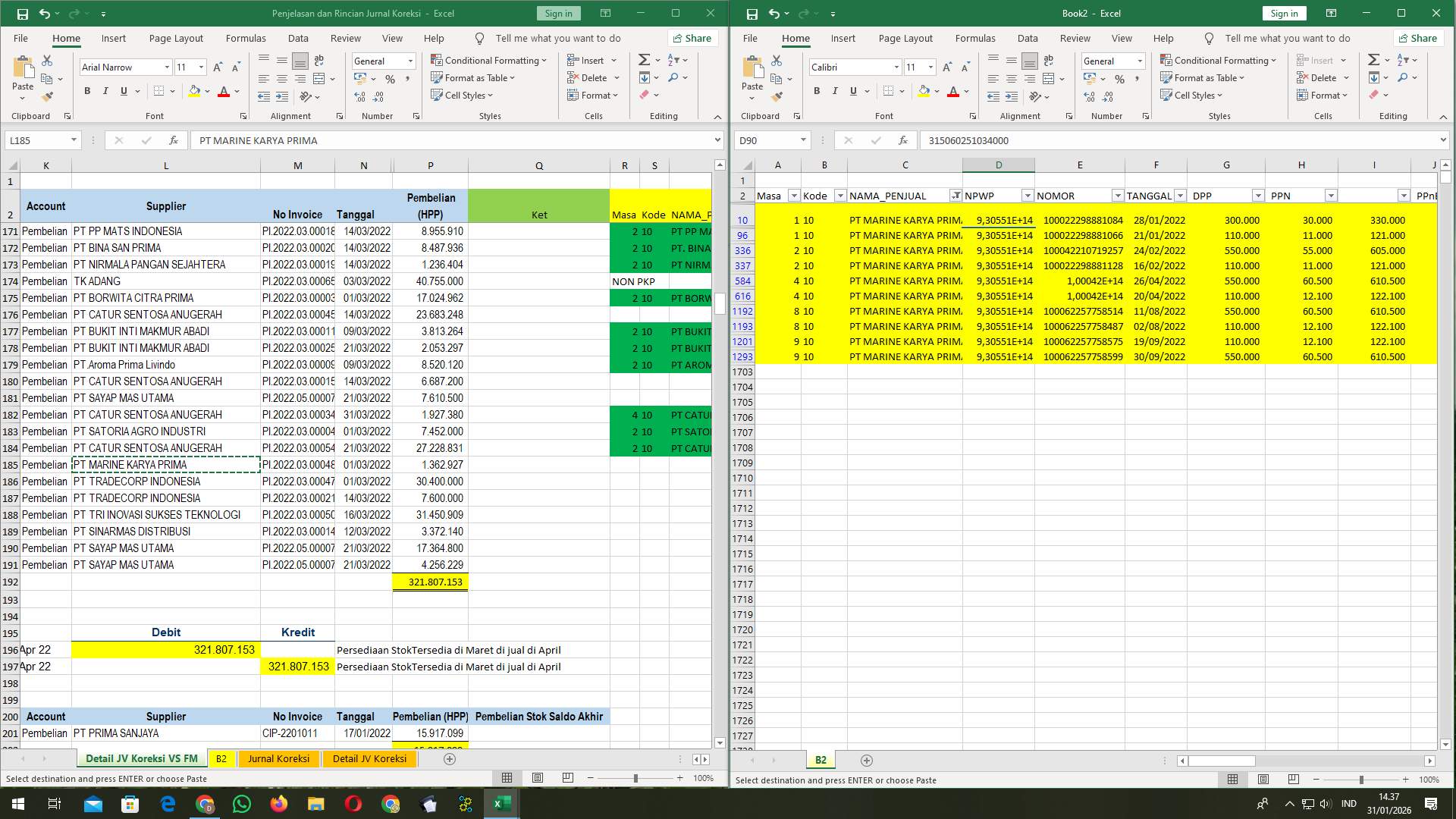Click inside the formula bar showing 315060251034000
The width and height of the screenshot is (1456, 819).
point(1062,140)
